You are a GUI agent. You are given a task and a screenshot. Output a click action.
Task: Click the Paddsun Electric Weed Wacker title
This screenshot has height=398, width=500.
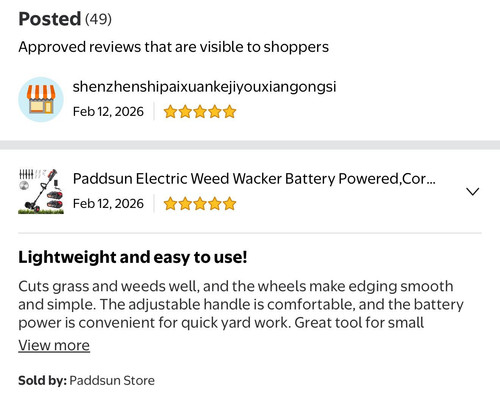254,179
